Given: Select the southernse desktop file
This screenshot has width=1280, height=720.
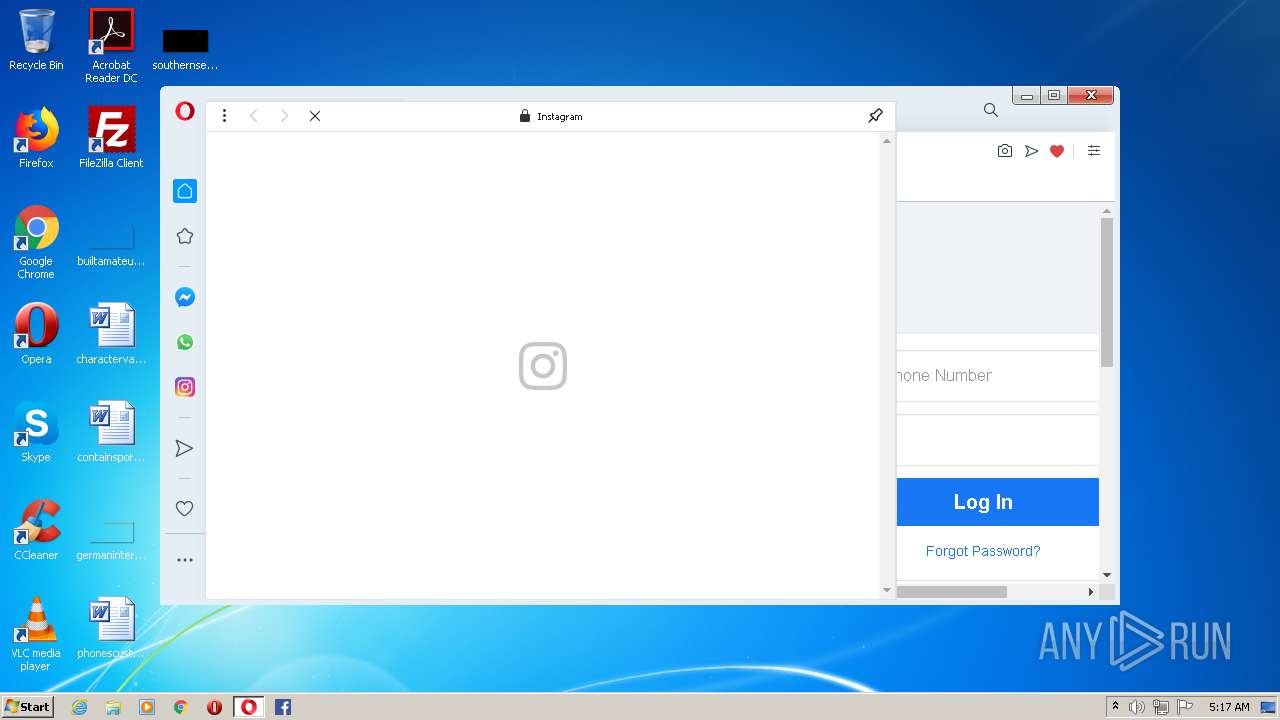Looking at the screenshot, I should pyautogui.click(x=185, y=50).
